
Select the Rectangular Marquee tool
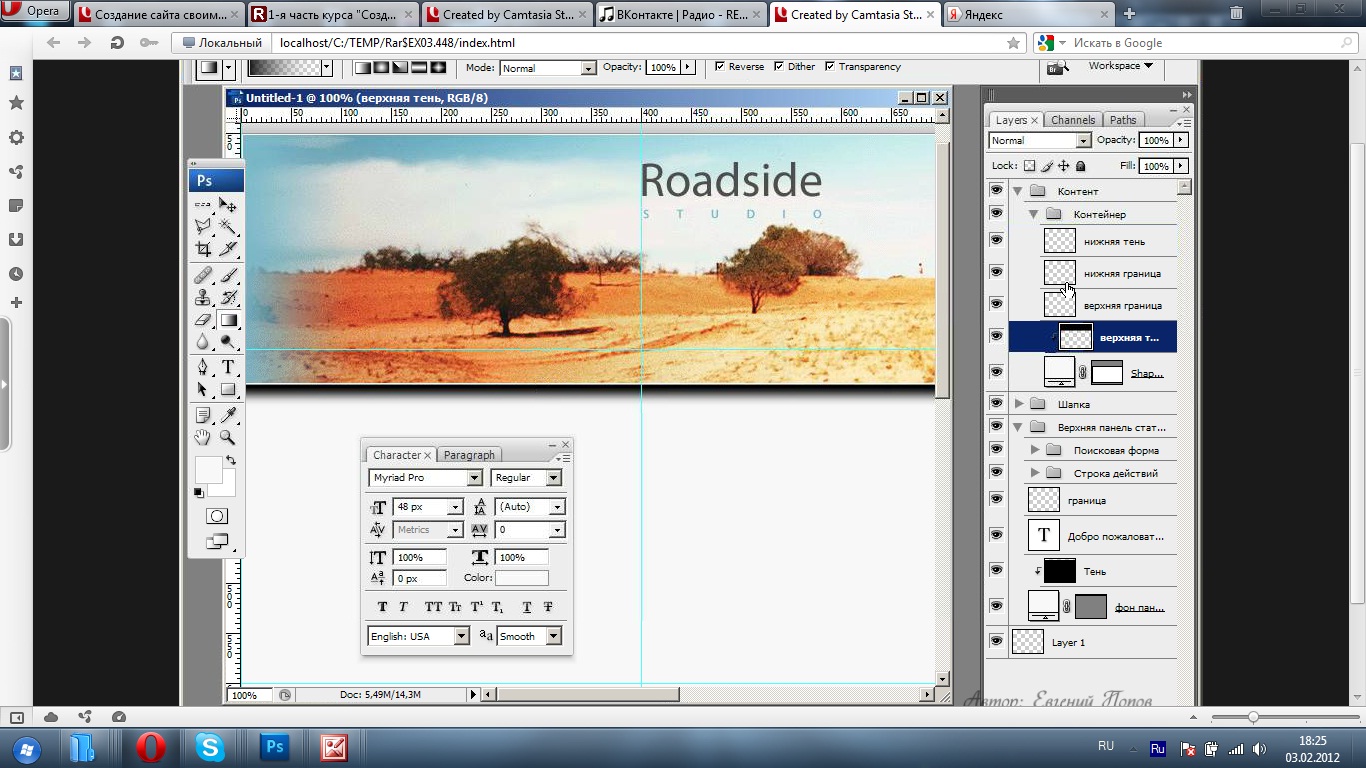pos(203,204)
